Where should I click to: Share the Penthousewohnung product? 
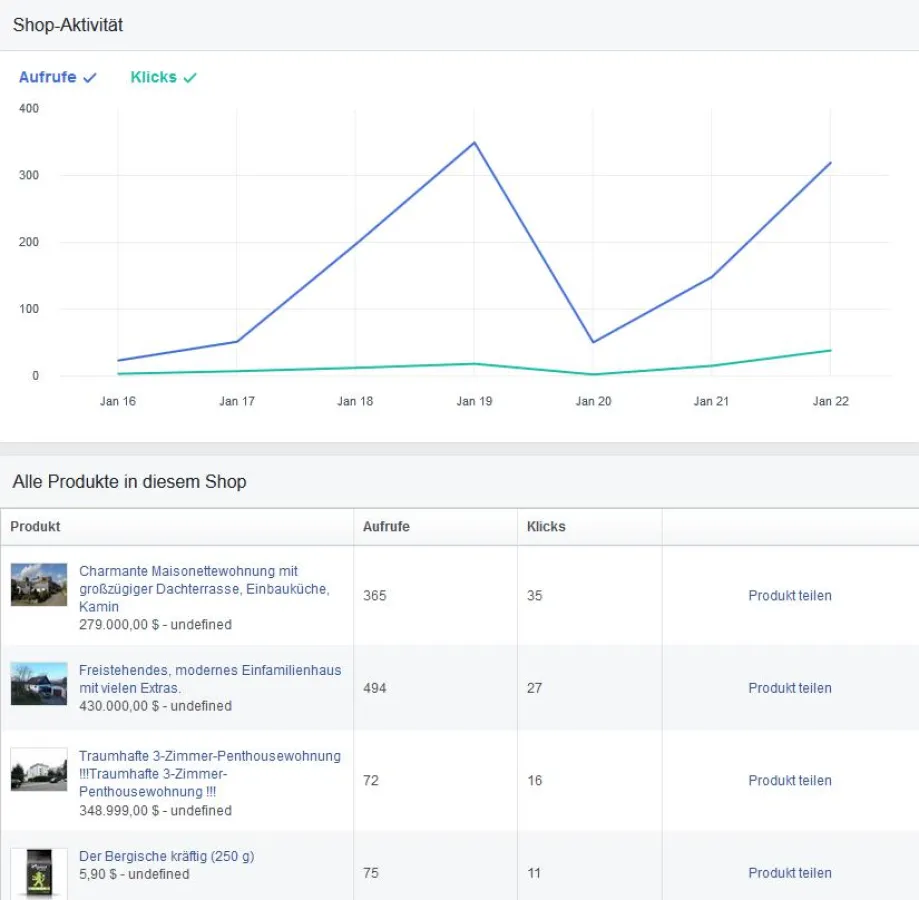click(x=789, y=780)
